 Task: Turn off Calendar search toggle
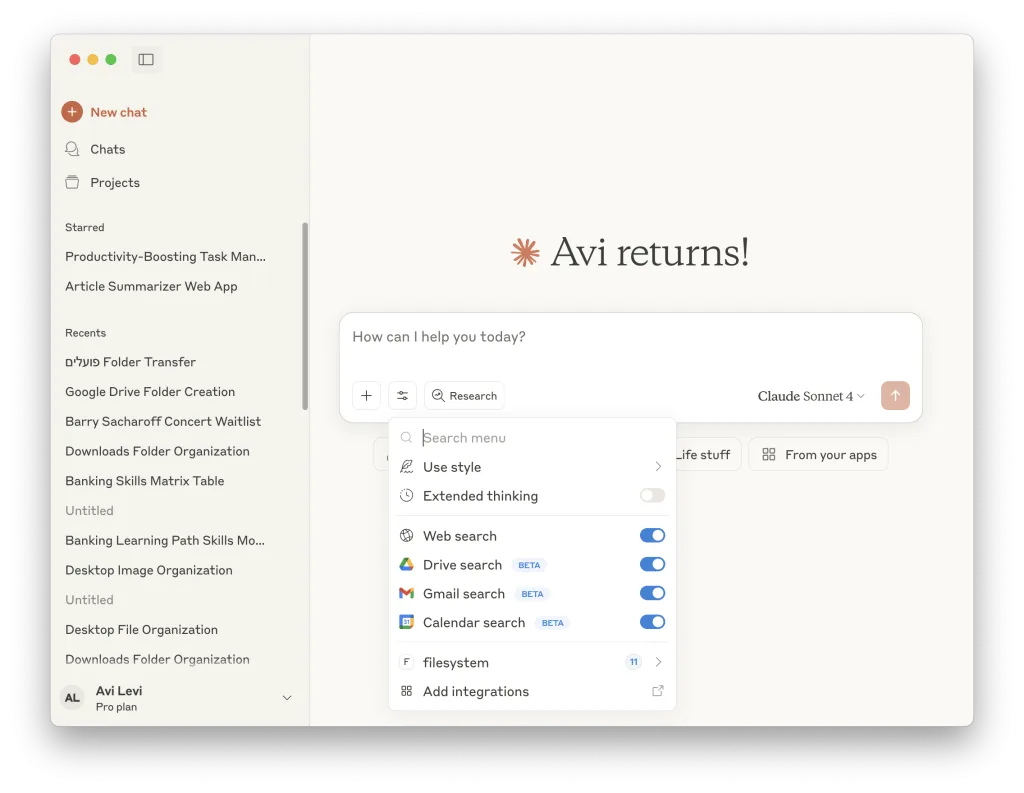click(x=652, y=622)
